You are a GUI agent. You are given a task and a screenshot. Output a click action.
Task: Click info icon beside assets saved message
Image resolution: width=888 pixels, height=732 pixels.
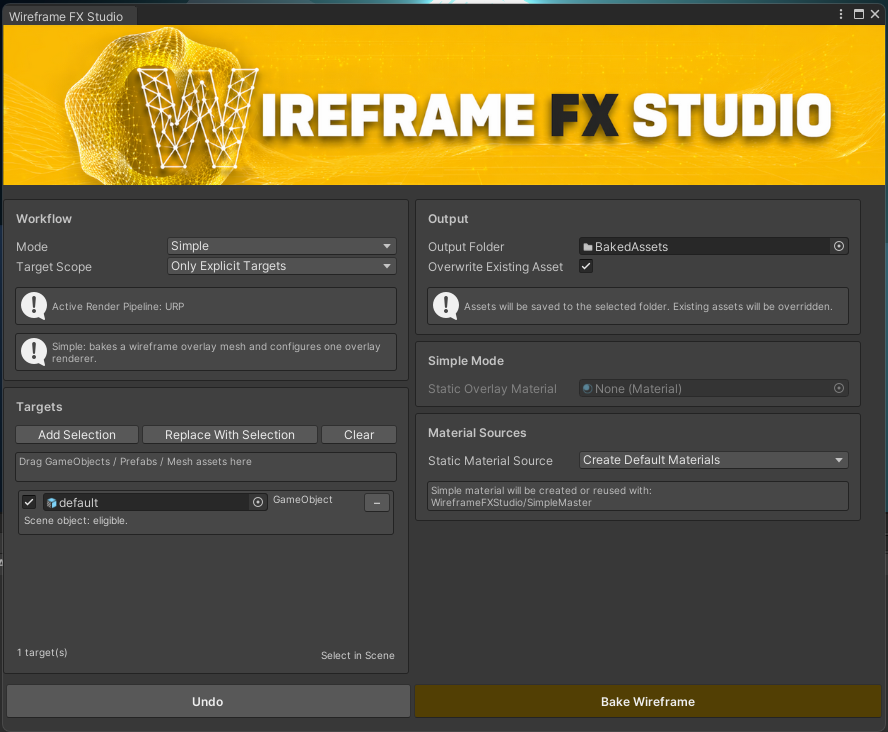[x=446, y=306]
